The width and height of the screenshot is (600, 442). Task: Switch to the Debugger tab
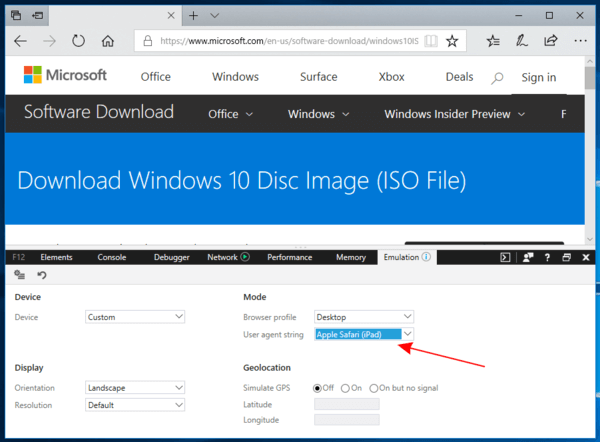[171, 258]
